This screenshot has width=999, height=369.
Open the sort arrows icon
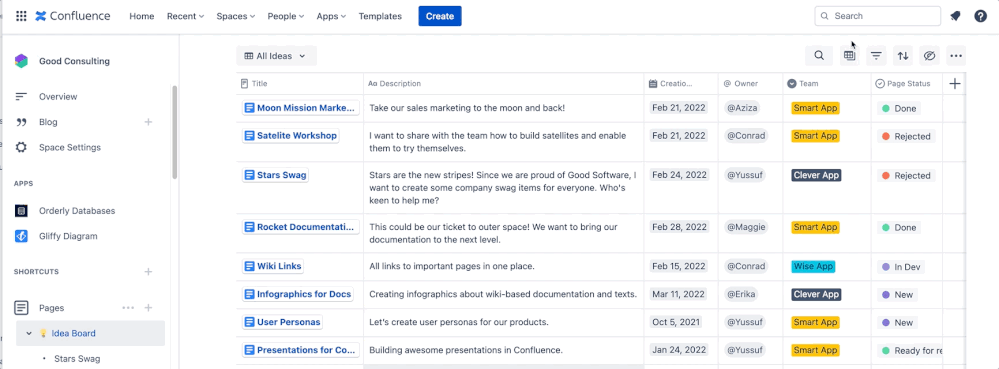click(903, 56)
